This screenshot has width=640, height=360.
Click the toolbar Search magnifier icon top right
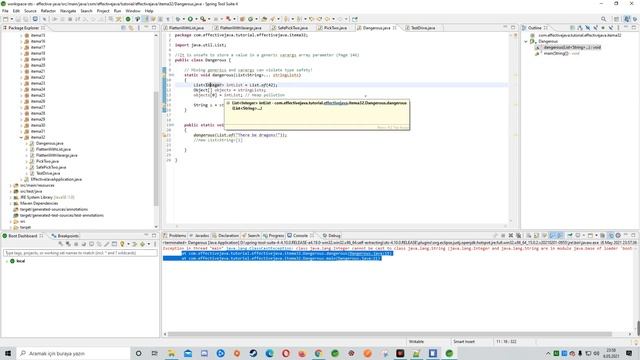603,19
